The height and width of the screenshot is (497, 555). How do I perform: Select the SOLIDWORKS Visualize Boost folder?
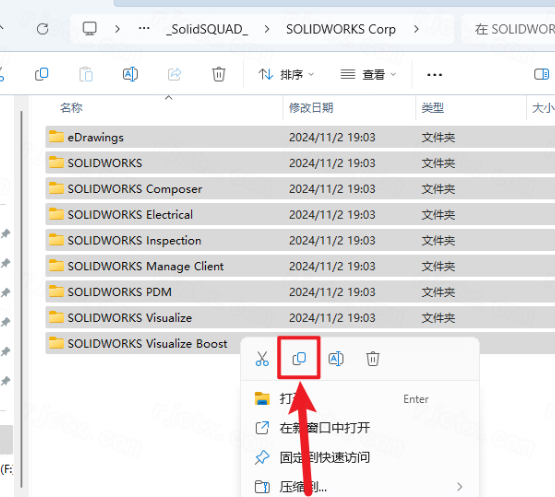[x=143, y=343]
